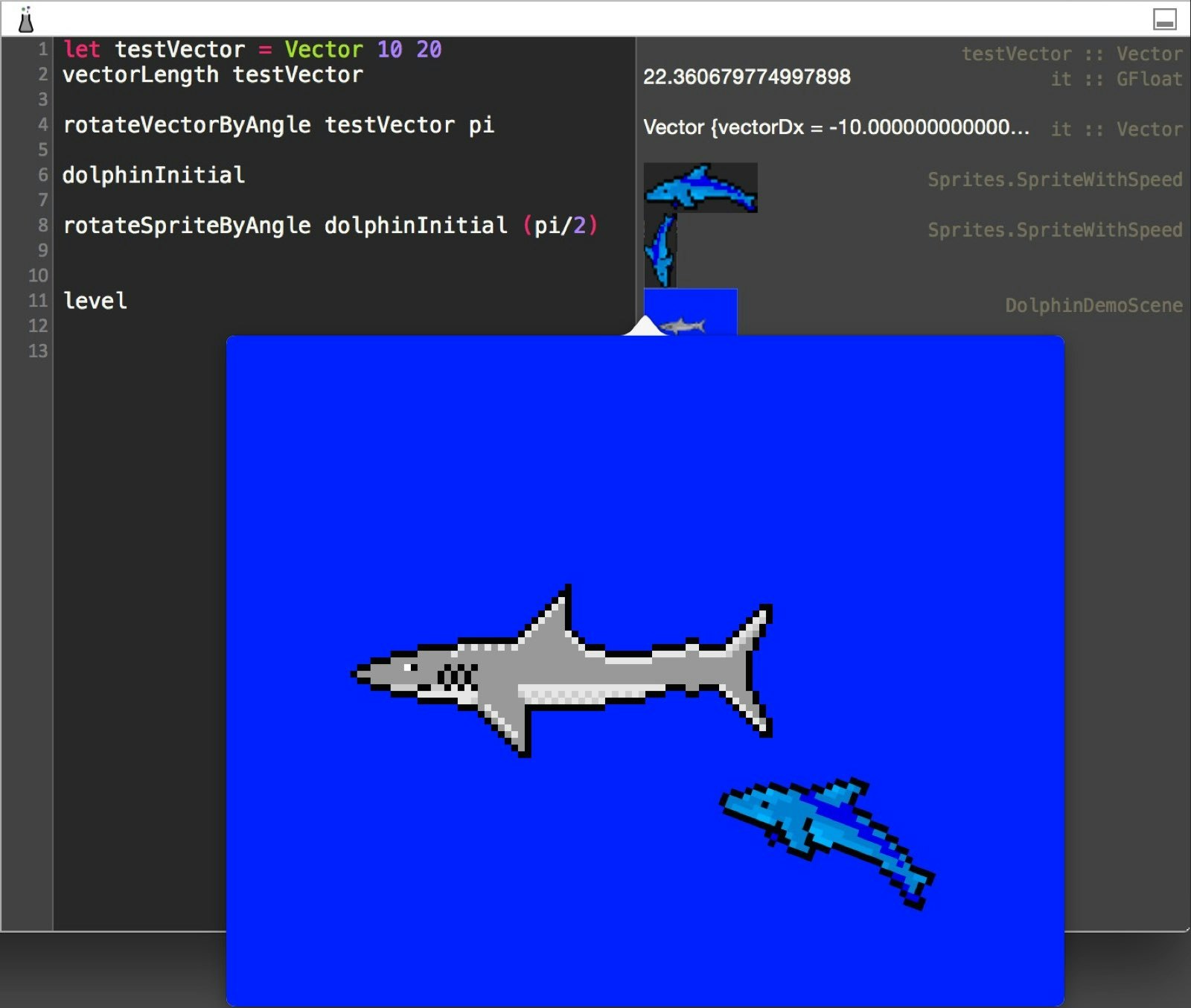
Task: Click the playground flask icon in the toolbar
Action: [x=27, y=19]
